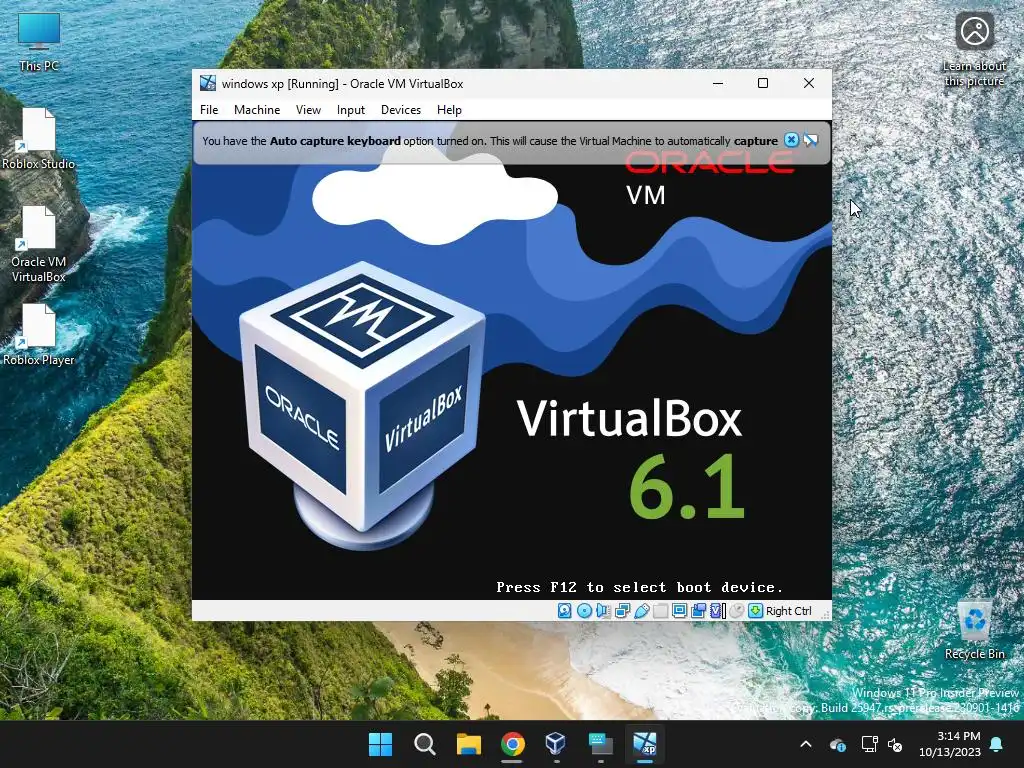Image resolution: width=1024 pixels, height=768 pixels.
Task: Open the Windows Start menu
Action: [x=380, y=744]
